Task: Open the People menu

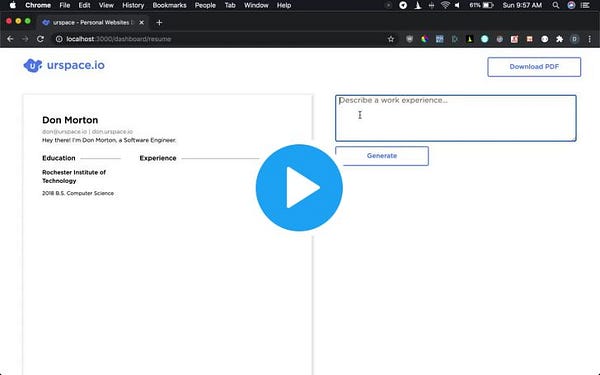Action: click(x=205, y=5)
